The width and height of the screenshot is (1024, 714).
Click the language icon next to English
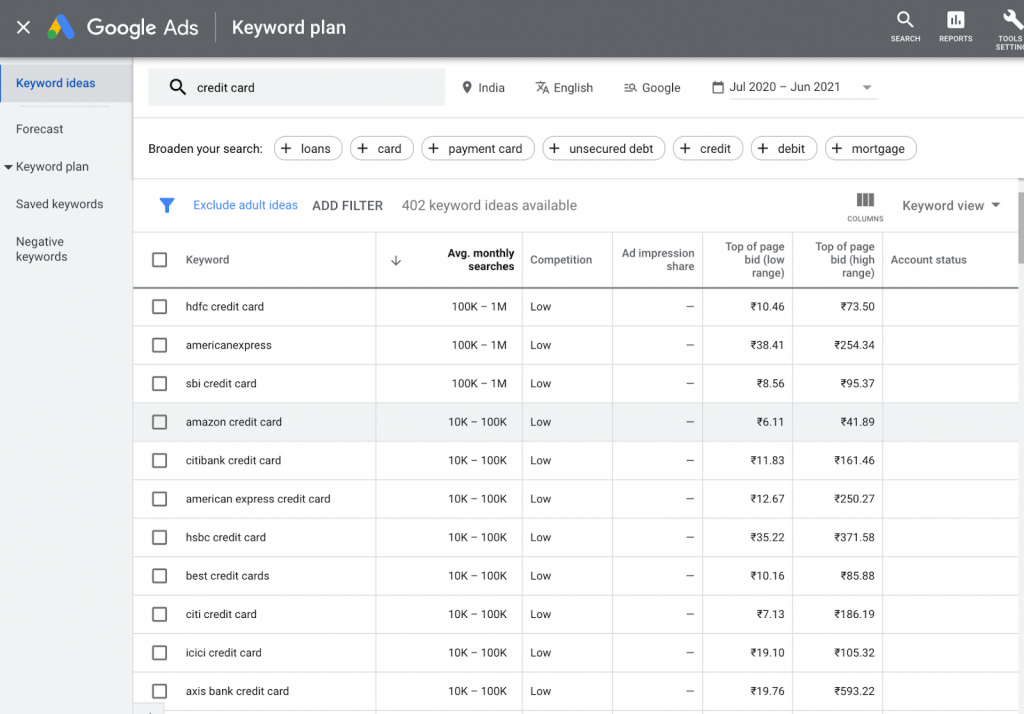click(x=542, y=88)
